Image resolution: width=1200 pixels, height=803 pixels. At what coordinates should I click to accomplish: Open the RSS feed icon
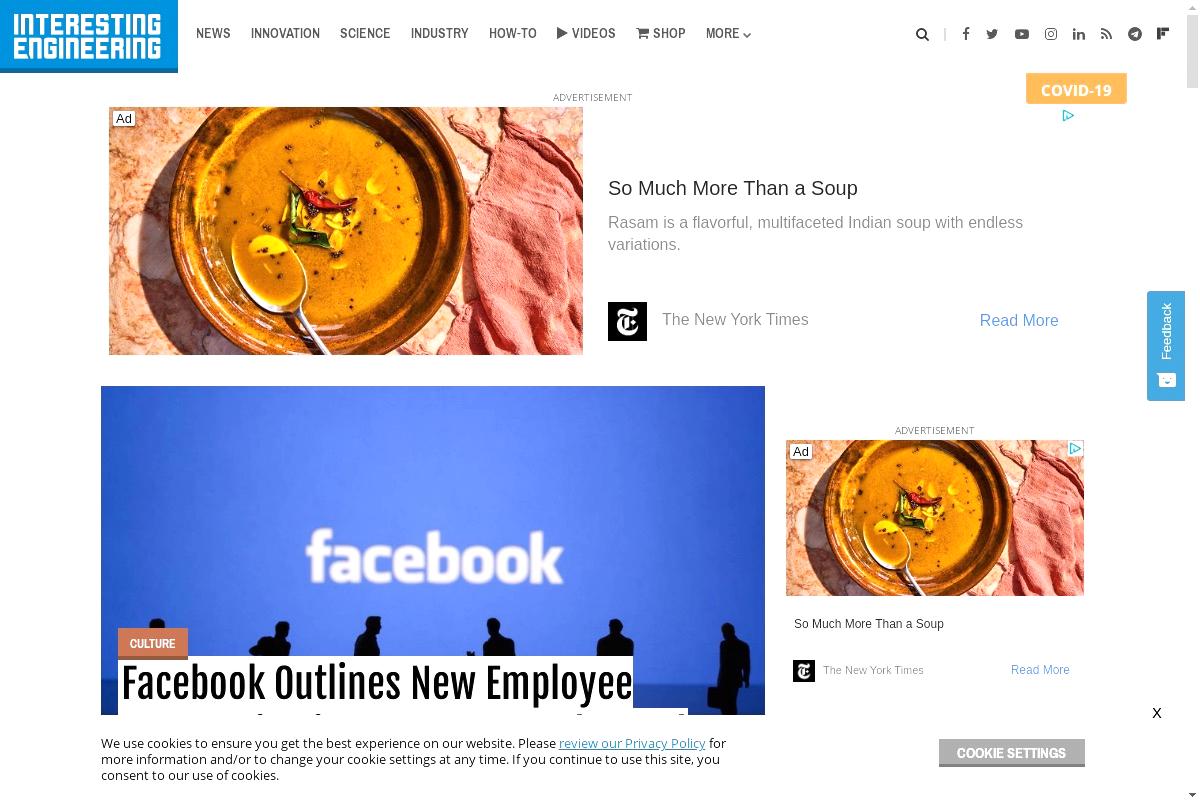click(x=1106, y=34)
